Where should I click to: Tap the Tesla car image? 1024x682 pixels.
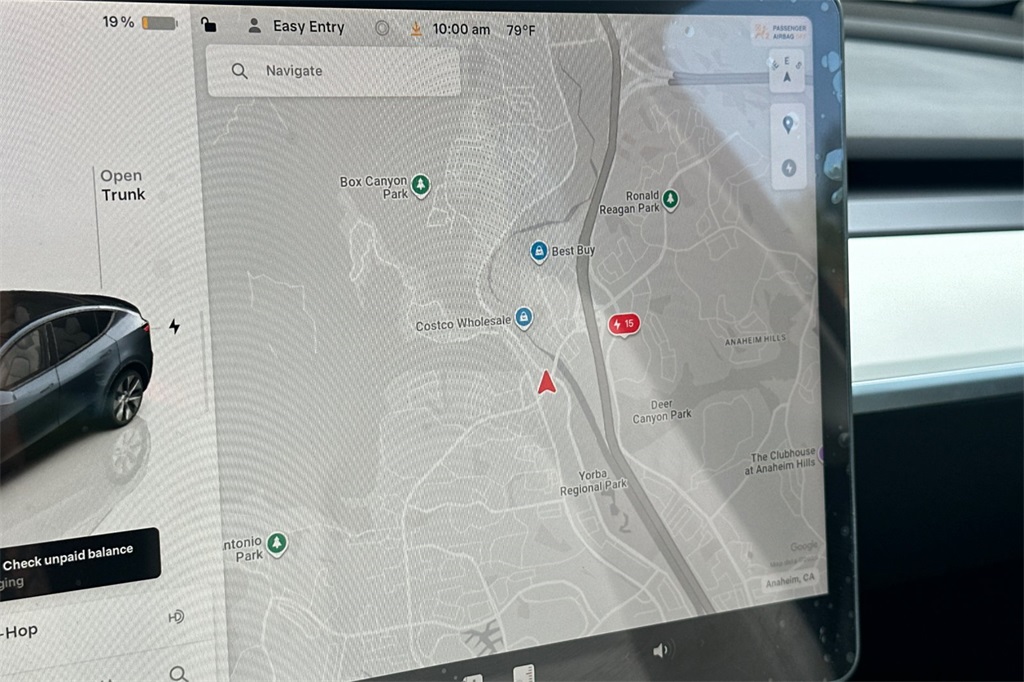(73, 359)
